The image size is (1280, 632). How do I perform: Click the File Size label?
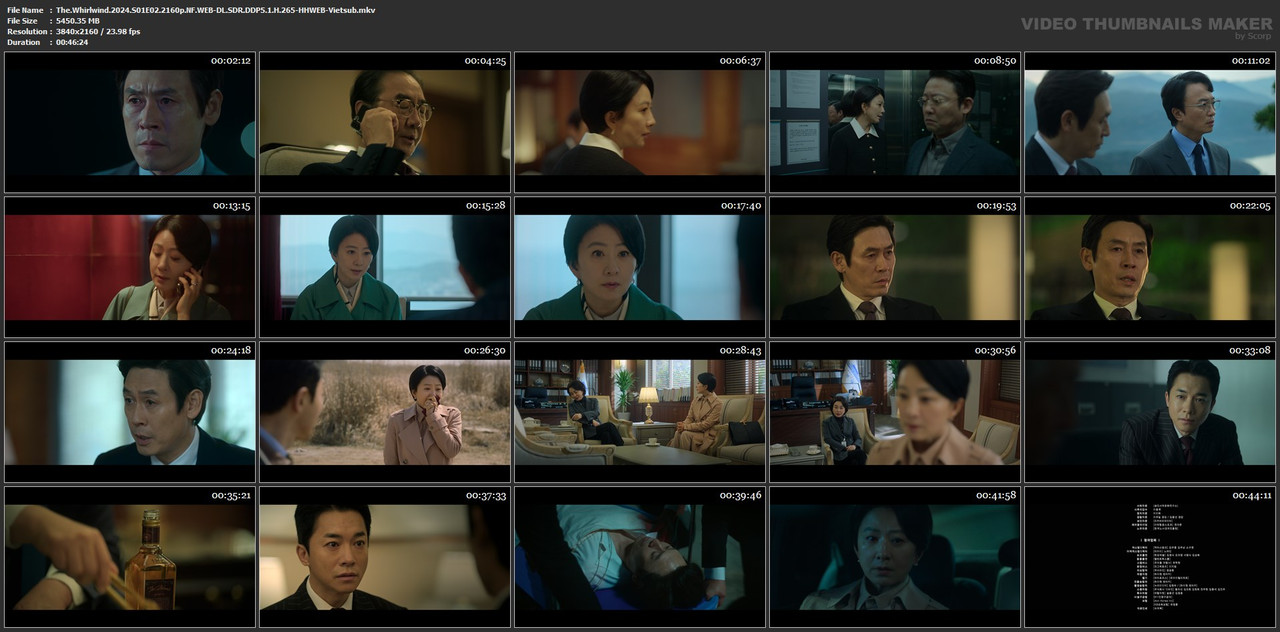[x=22, y=20]
